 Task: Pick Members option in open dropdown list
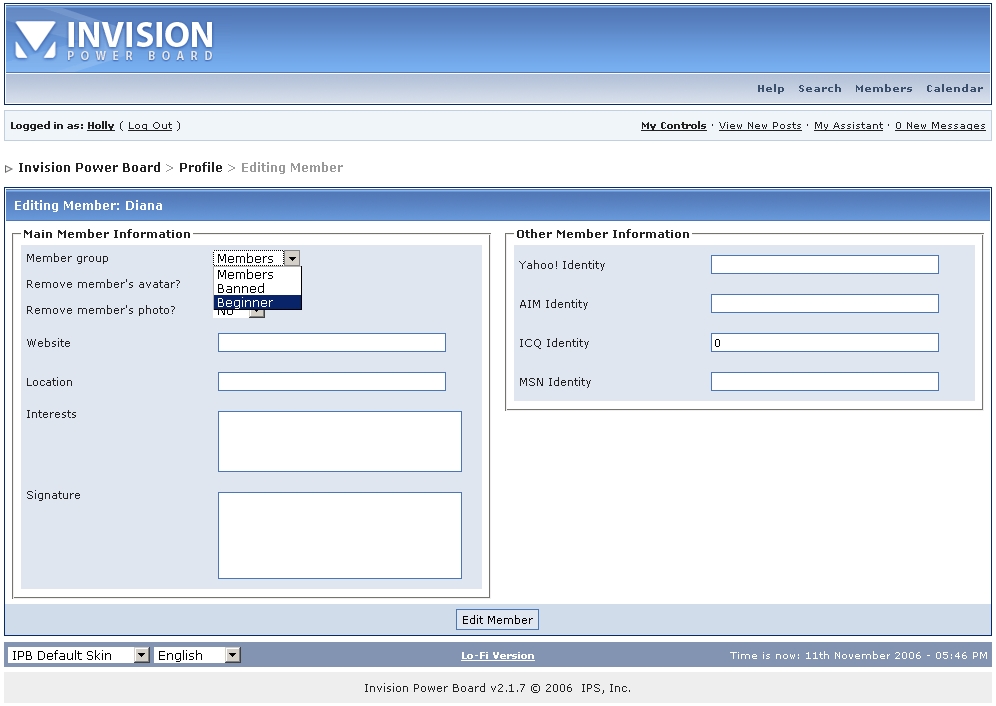click(x=245, y=274)
